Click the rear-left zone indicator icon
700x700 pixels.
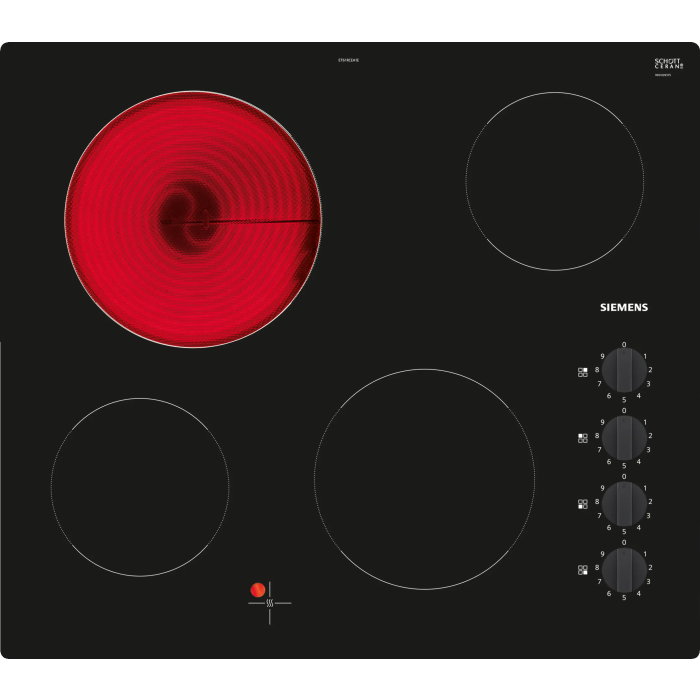(x=582, y=437)
